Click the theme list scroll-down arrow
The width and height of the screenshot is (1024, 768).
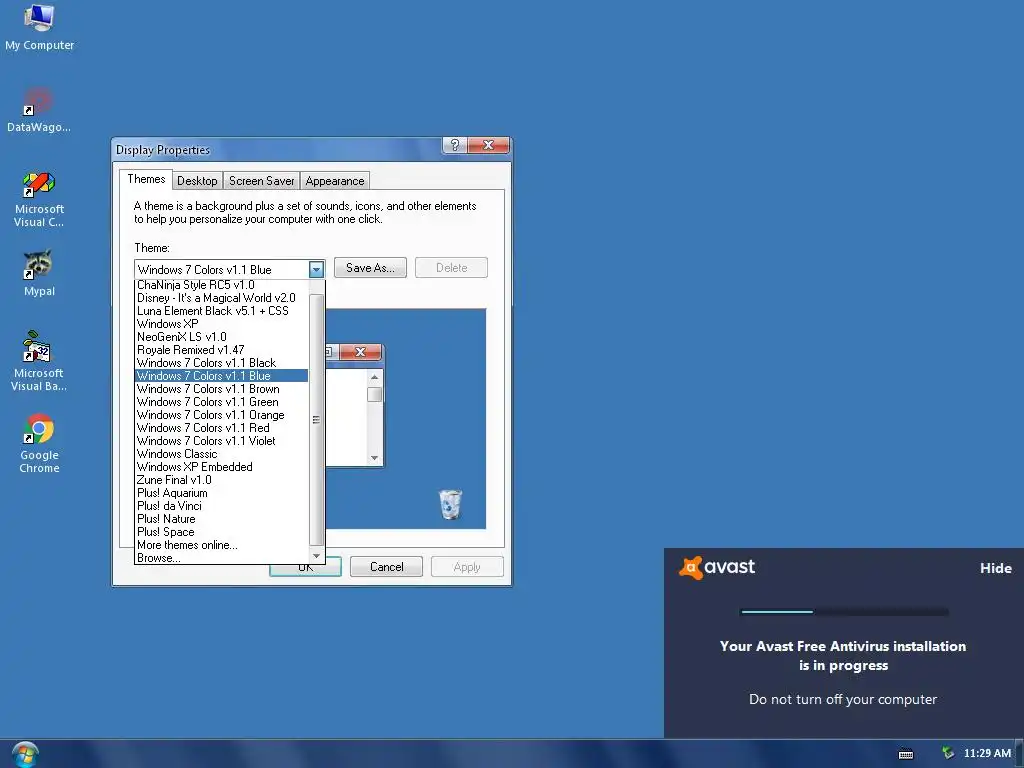[x=316, y=556]
